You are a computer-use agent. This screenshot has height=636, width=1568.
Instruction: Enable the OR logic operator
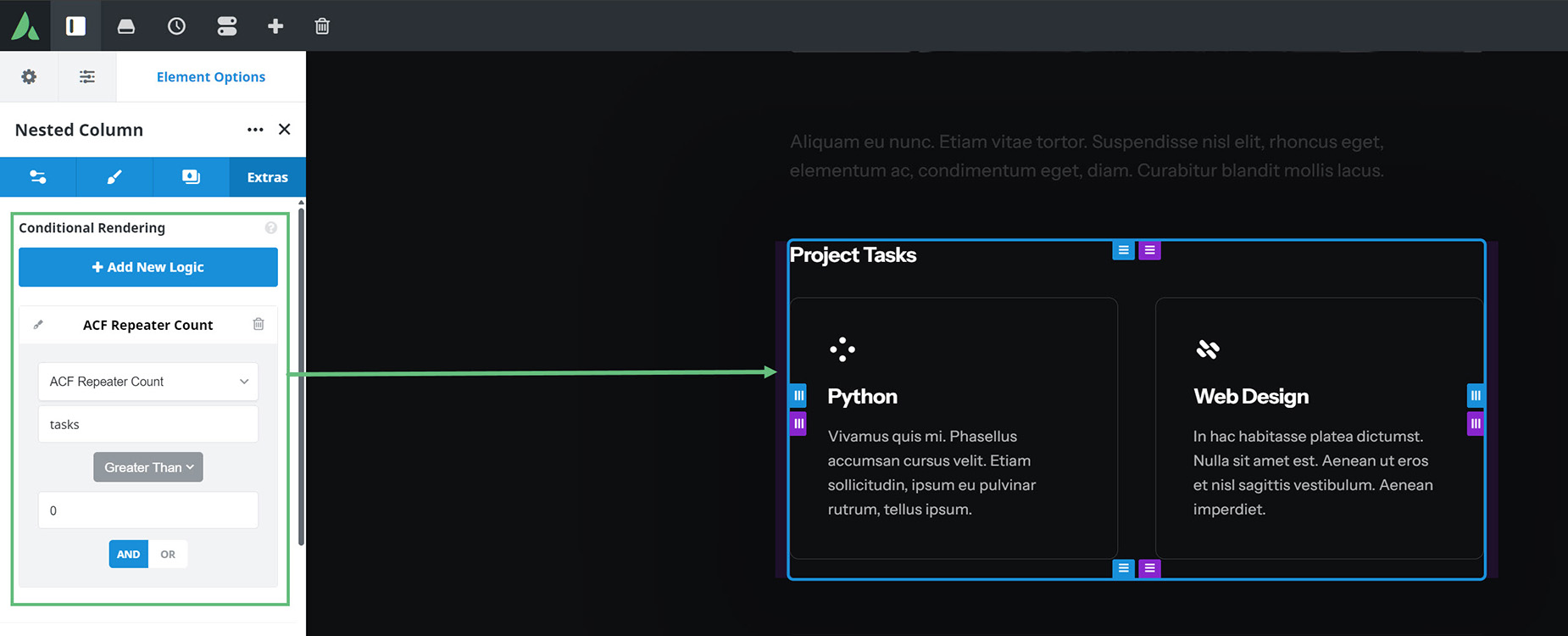pyautogui.click(x=168, y=554)
